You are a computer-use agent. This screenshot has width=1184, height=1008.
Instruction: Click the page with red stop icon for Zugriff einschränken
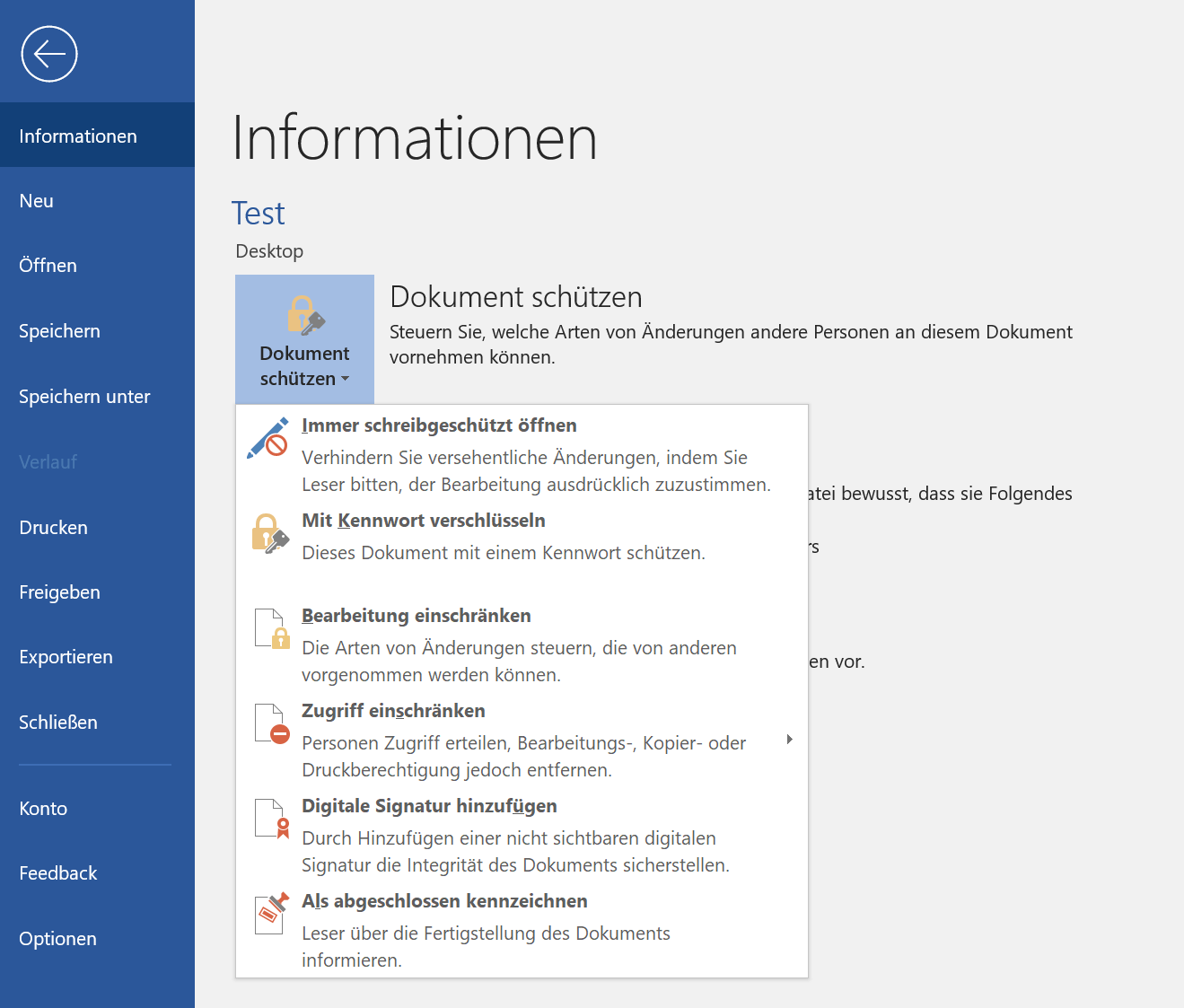pos(272,723)
